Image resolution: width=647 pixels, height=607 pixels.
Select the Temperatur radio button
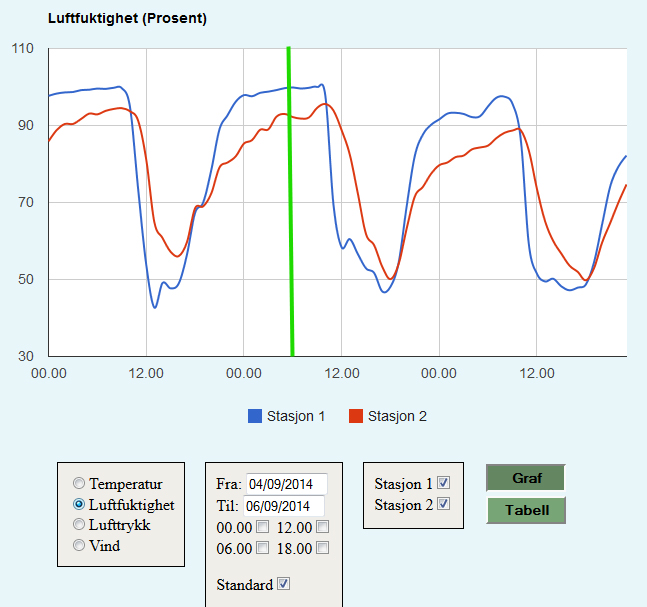point(80,484)
